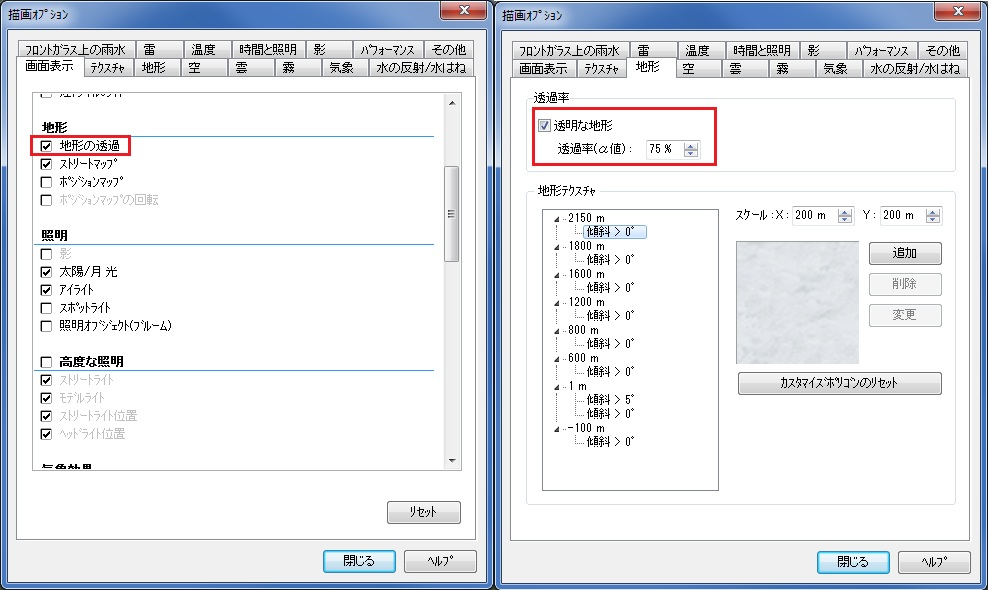Click the Scale X spinner arrows
The image size is (989, 590).
pos(845,216)
